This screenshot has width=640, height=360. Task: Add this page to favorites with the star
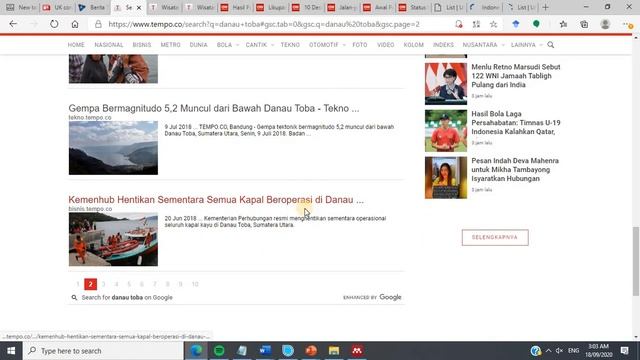493,24
